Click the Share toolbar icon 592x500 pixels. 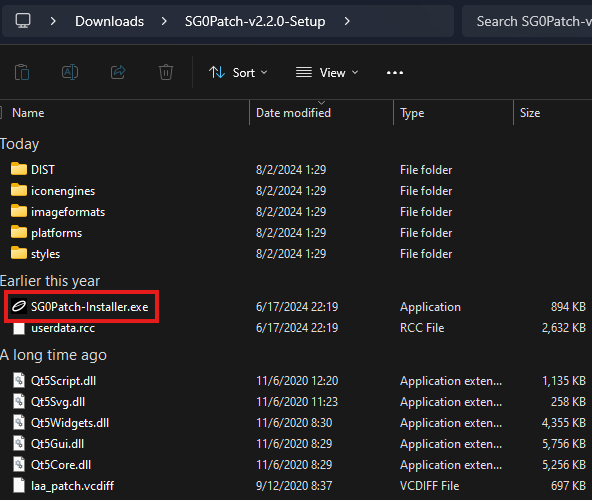click(x=118, y=72)
